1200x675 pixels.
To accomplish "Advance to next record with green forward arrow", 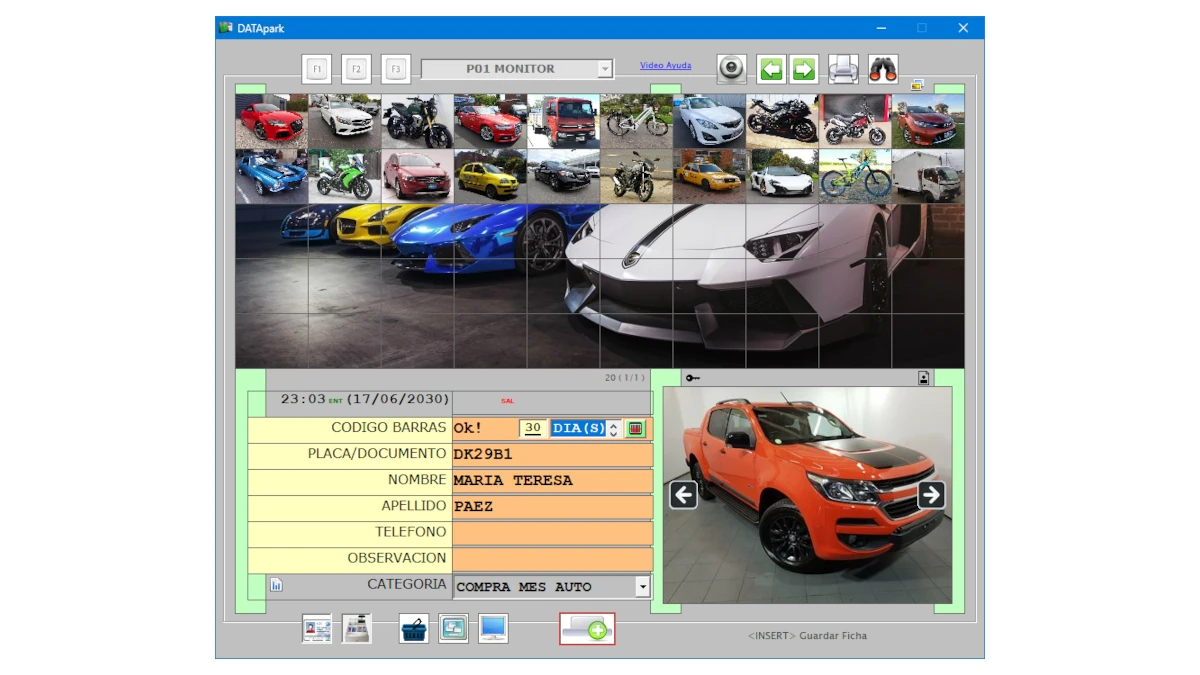I will [806, 66].
